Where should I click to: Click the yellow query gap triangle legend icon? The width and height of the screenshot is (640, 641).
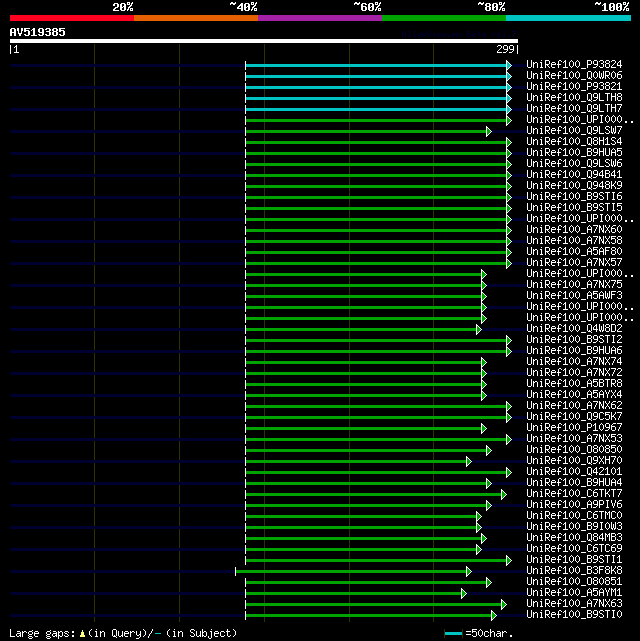(x=82, y=634)
